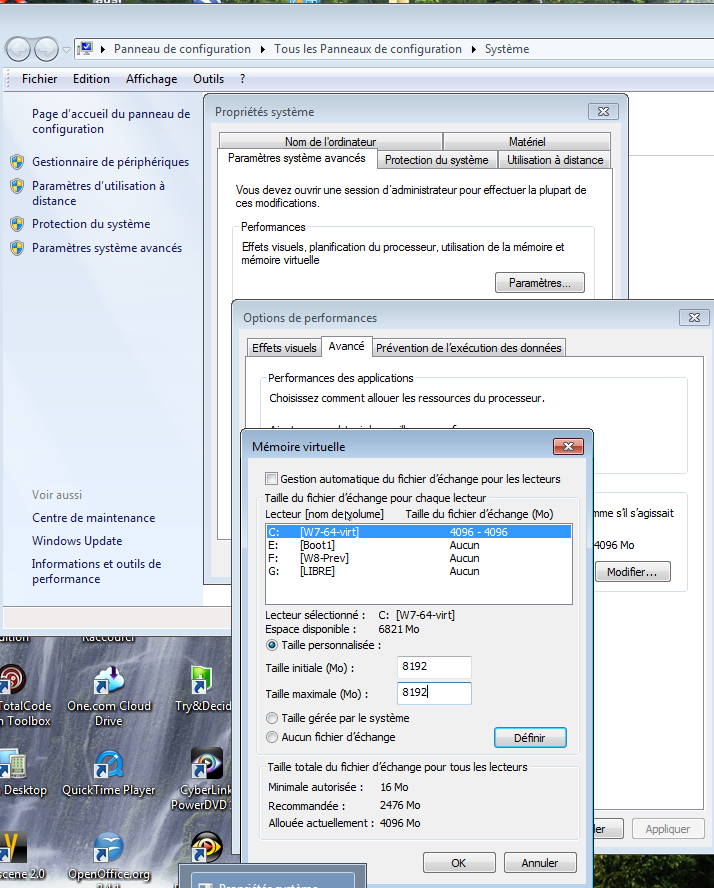The height and width of the screenshot is (888, 714).
Task: Switch to Prévention de l'exécution des données tab
Action: click(469, 348)
